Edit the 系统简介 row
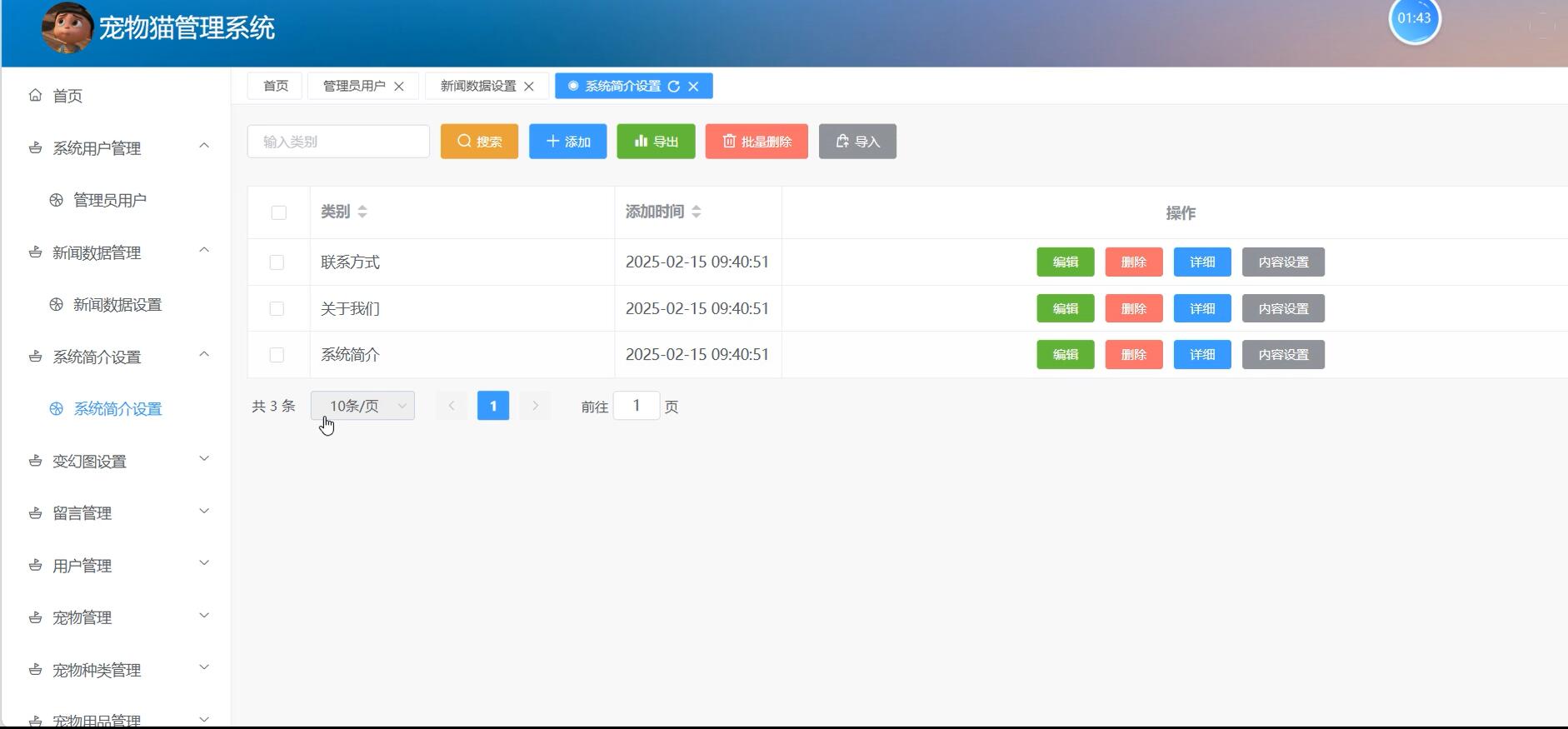The image size is (1568, 729). click(x=1066, y=354)
